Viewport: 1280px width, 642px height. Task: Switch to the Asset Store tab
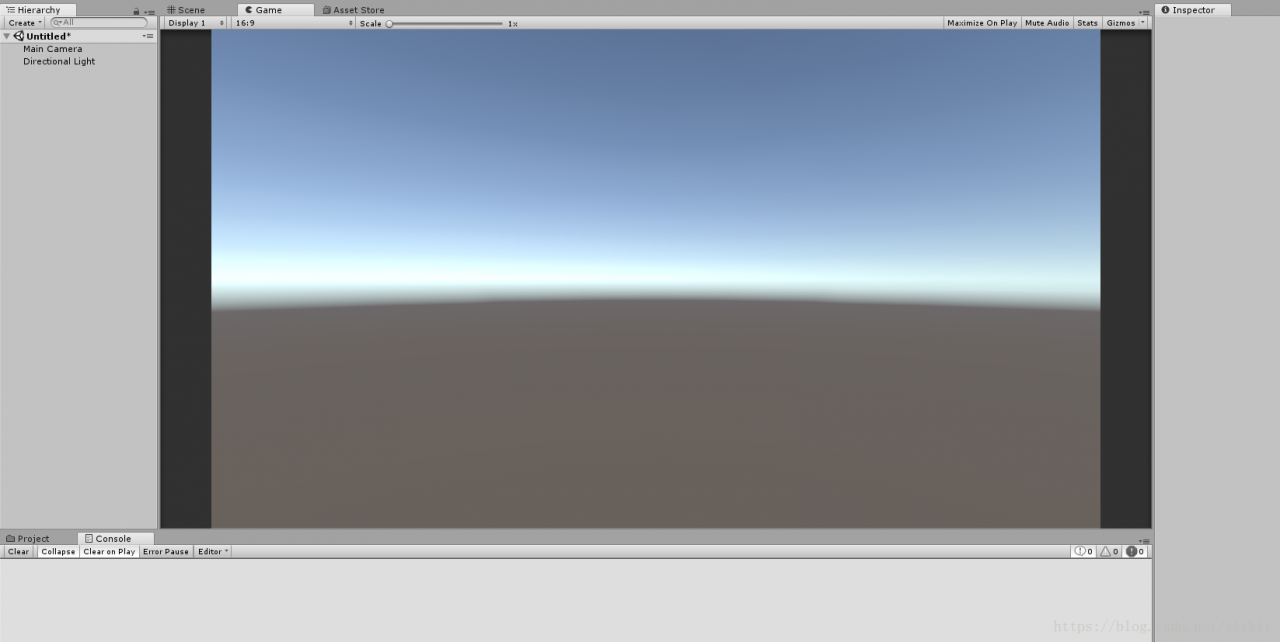tap(355, 10)
